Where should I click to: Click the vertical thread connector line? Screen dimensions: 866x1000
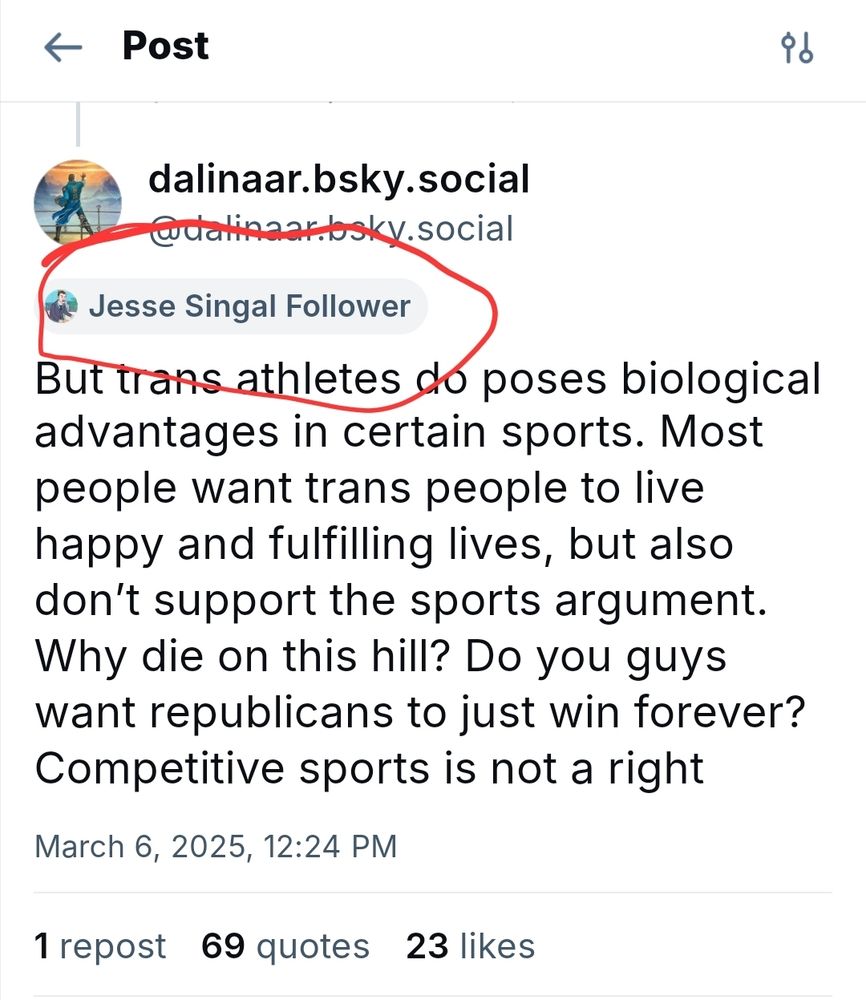77,125
